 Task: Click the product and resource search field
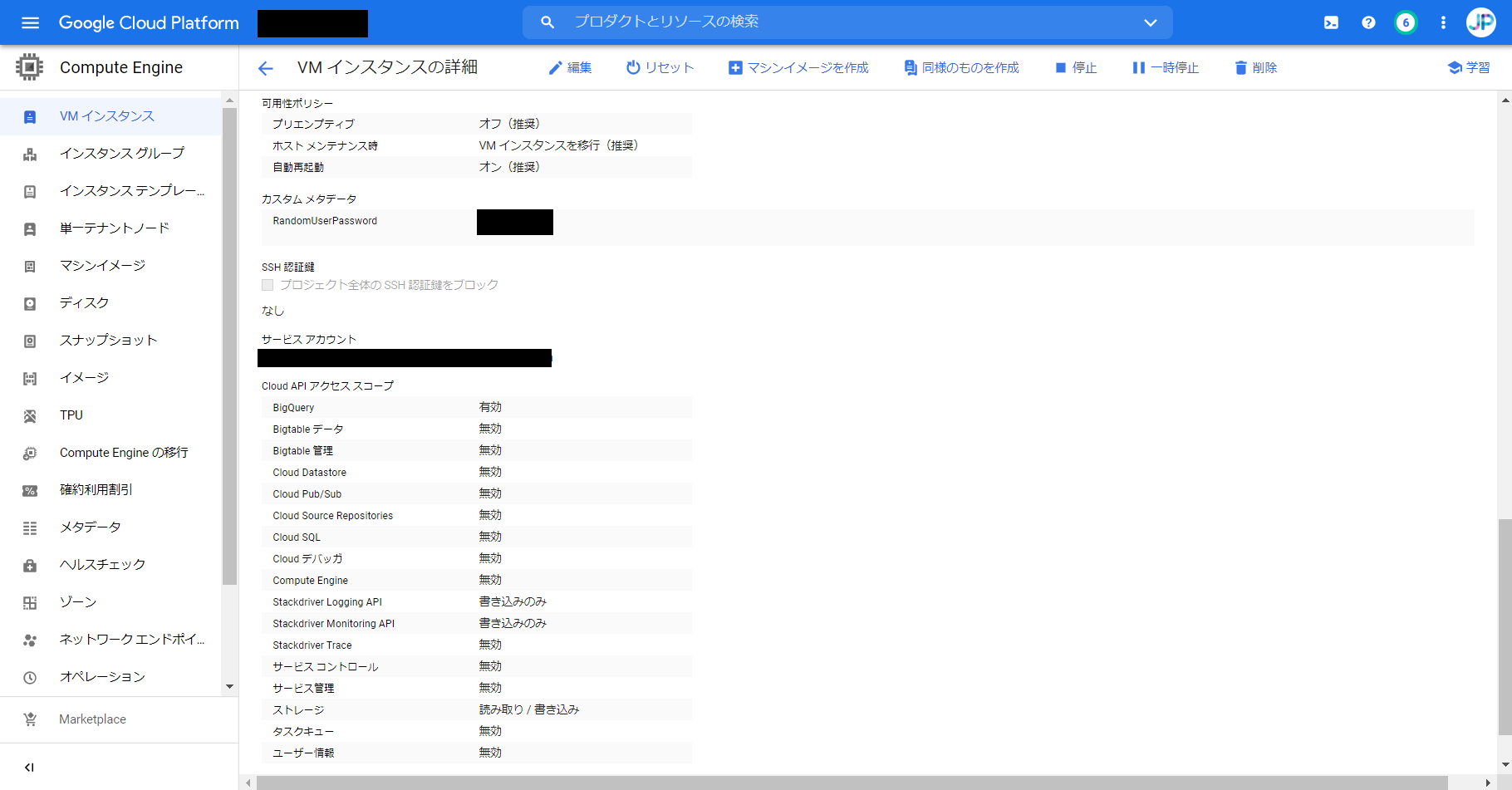point(847,22)
